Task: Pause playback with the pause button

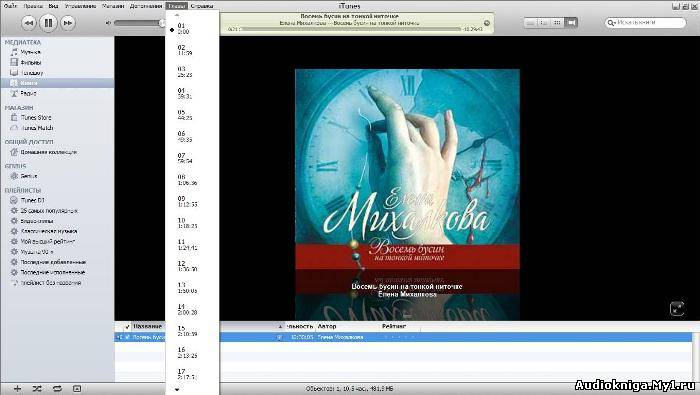Action: coord(48,23)
